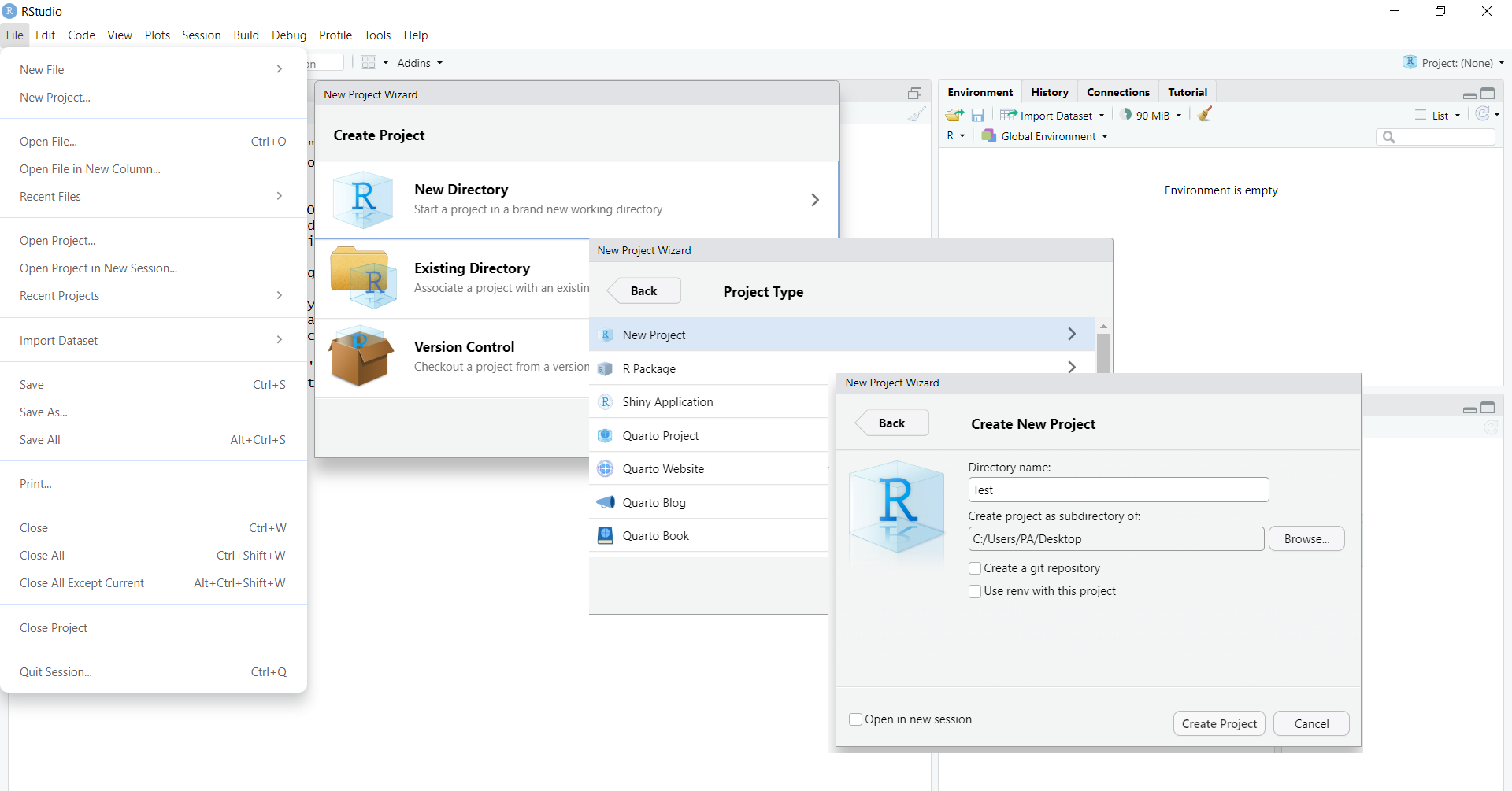Click the Existing Directory folder icon
Image resolution: width=1512 pixels, height=791 pixels.
[363, 277]
